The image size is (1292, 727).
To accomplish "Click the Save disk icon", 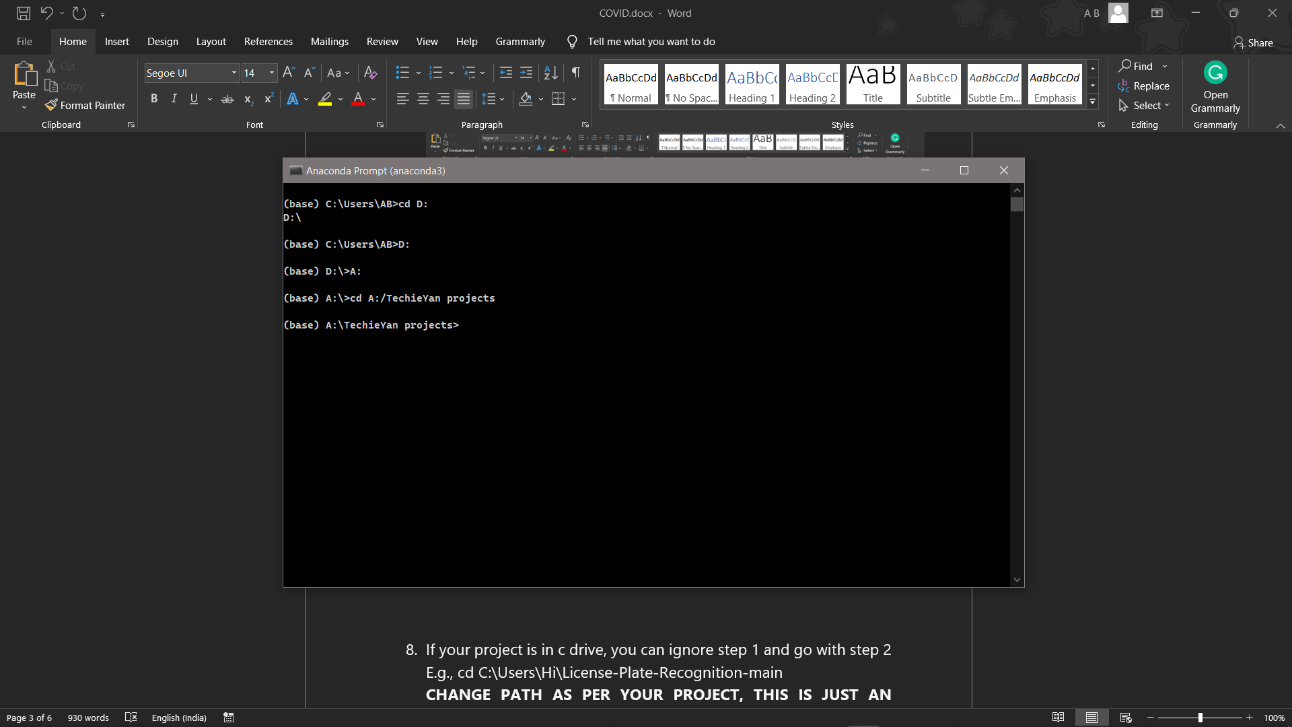I will pyautogui.click(x=23, y=14).
